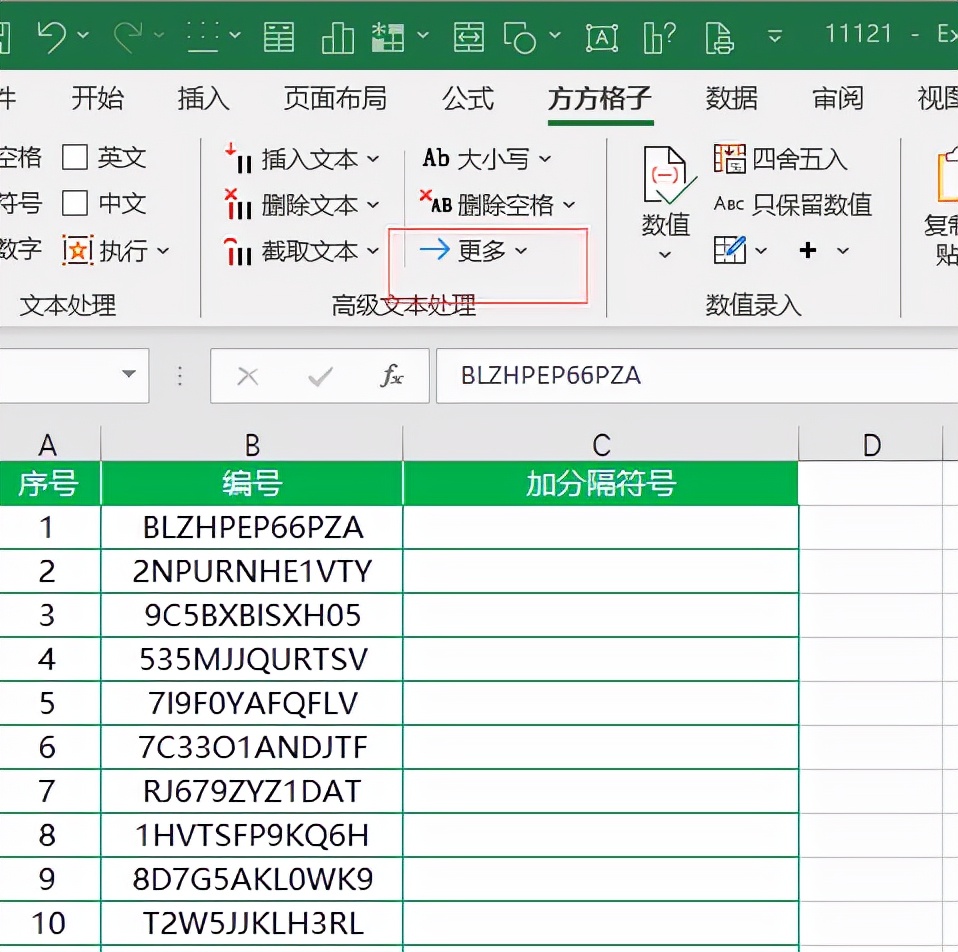Expand the Undo history dropdown arrow
The height and width of the screenshot is (952, 958).
[82, 35]
